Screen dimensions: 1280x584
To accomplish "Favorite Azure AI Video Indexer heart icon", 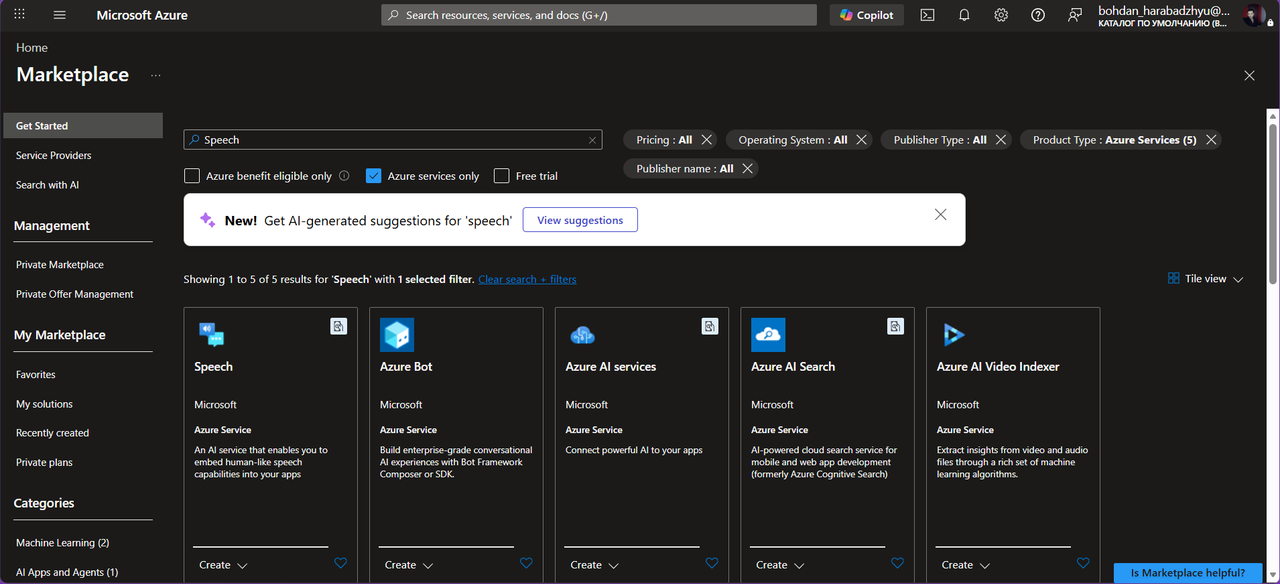I will click(x=1083, y=564).
